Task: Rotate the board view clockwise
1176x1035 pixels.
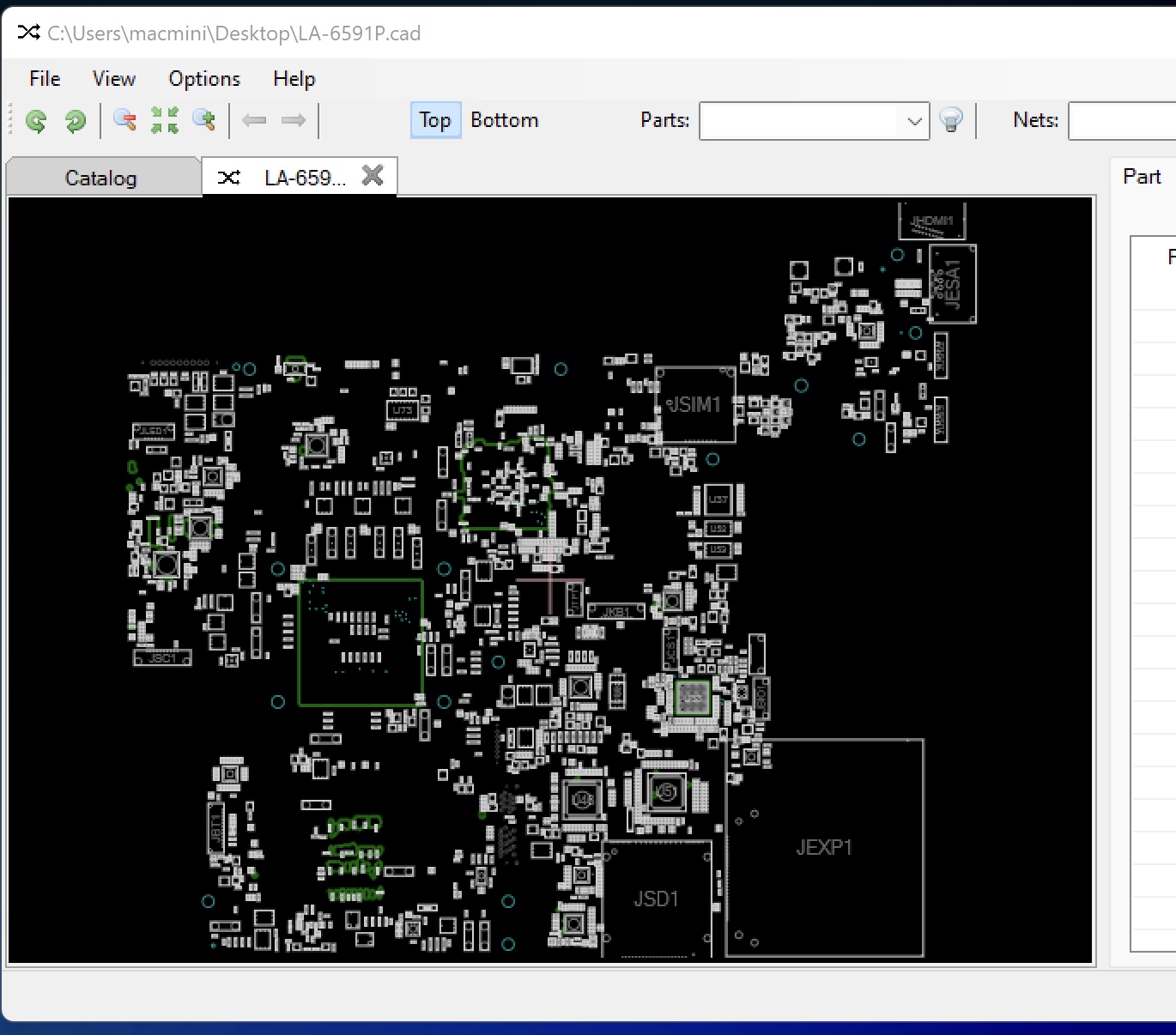Action: pyautogui.click(x=76, y=121)
